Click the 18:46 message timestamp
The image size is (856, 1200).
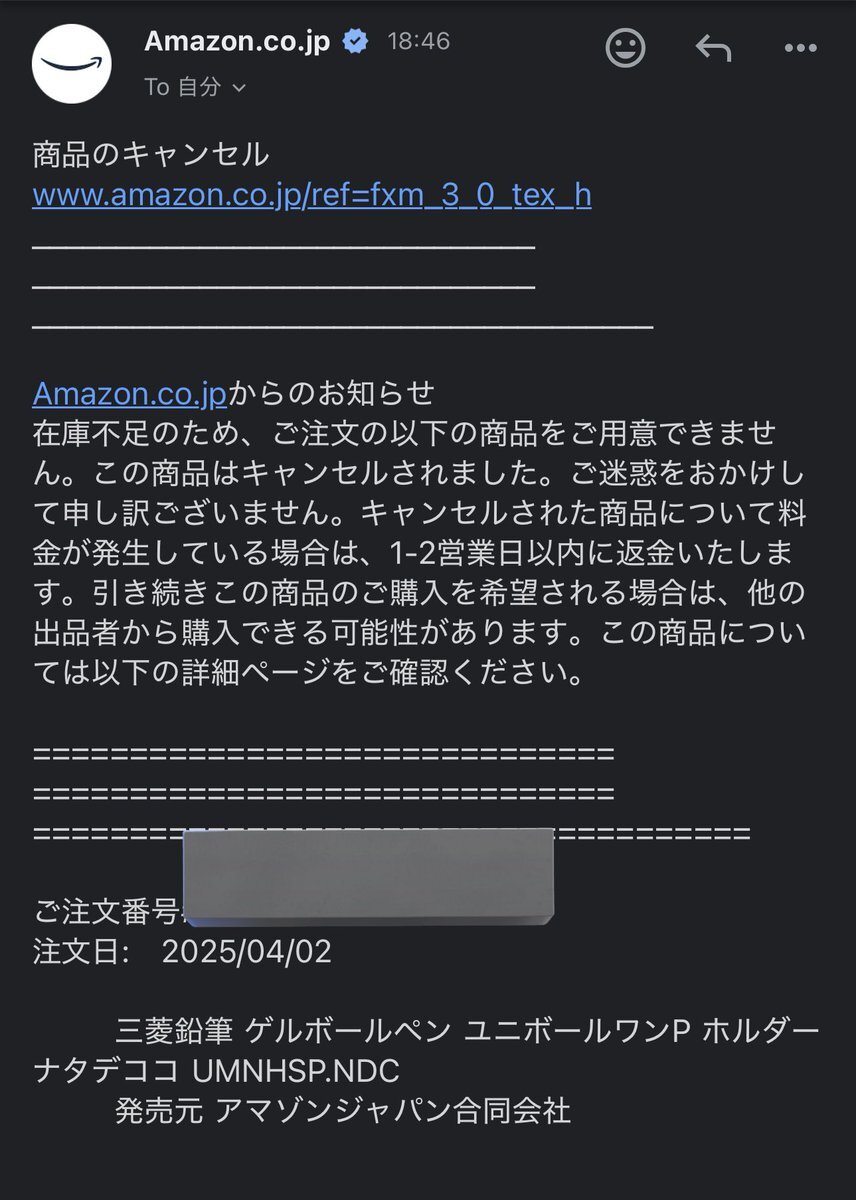coord(418,42)
